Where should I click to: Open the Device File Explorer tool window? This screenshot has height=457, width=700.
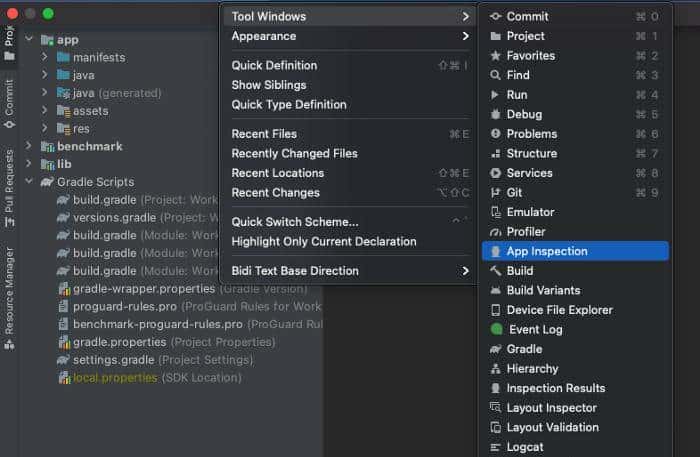559,310
